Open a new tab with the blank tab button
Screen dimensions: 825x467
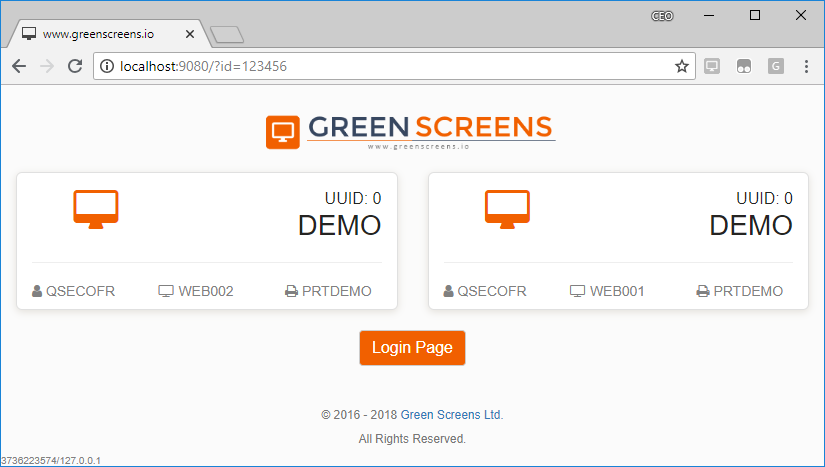[x=227, y=35]
